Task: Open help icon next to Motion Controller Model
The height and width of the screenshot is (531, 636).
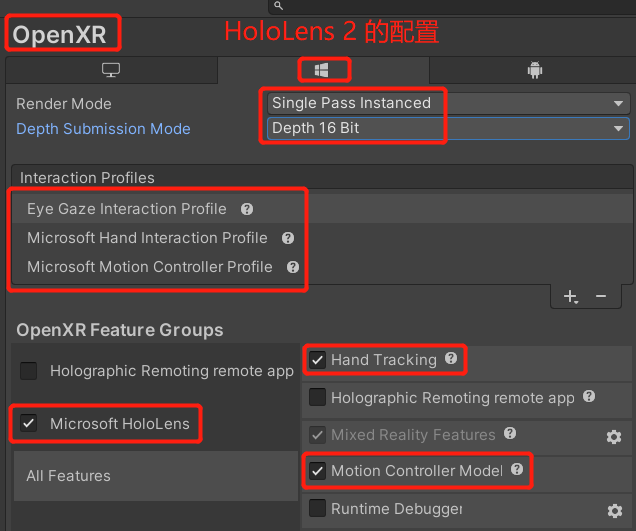Action: coord(517,470)
